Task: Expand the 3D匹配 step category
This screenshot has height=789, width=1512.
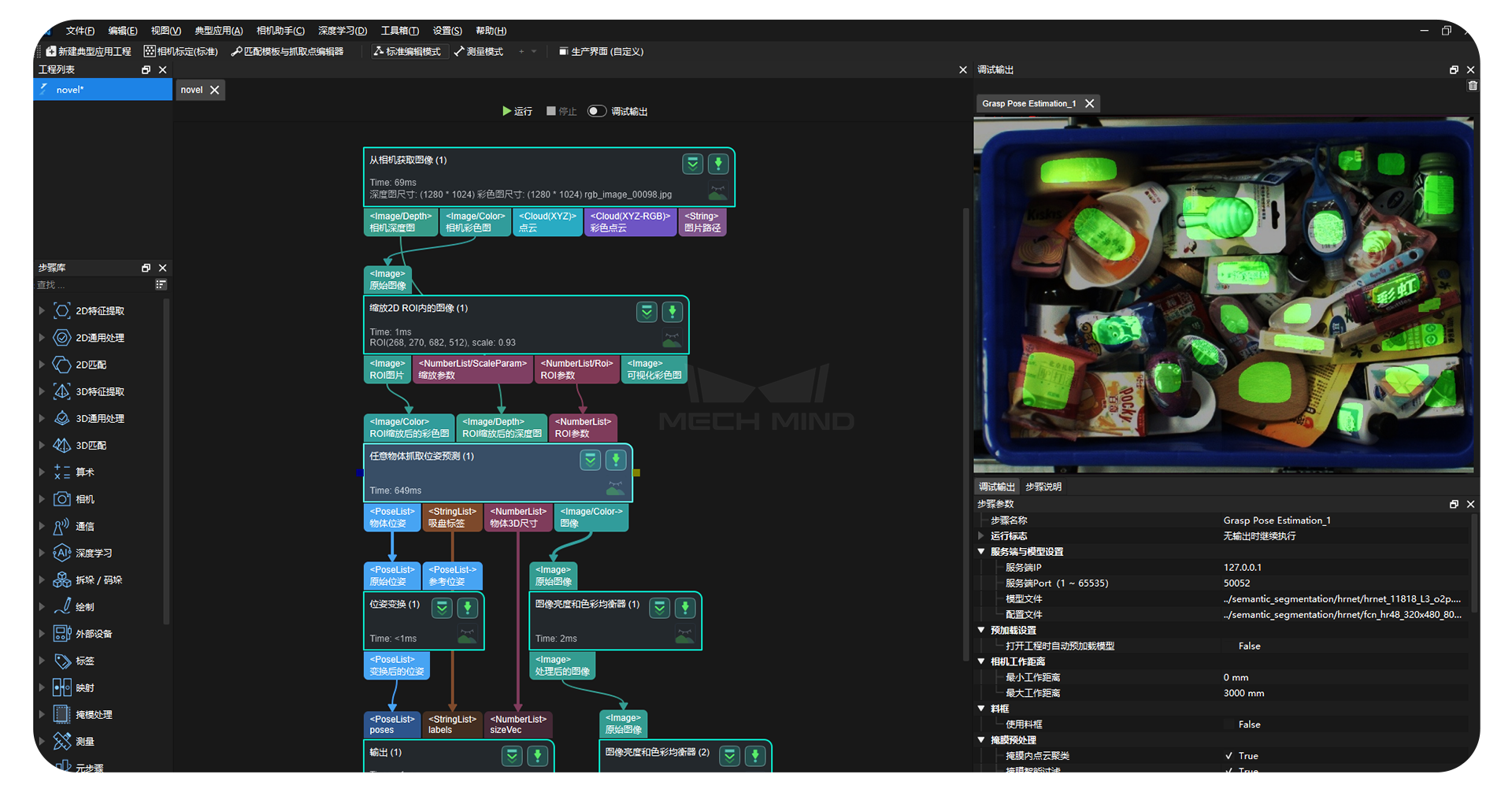Action: (x=42, y=446)
